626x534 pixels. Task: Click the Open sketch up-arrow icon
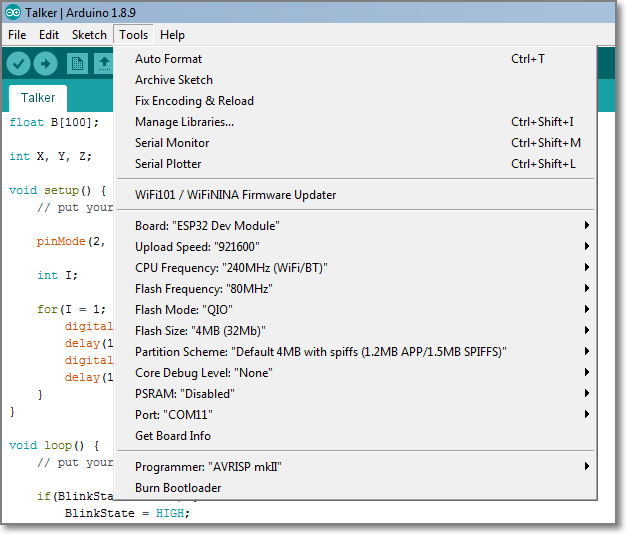[x=104, y=63]
